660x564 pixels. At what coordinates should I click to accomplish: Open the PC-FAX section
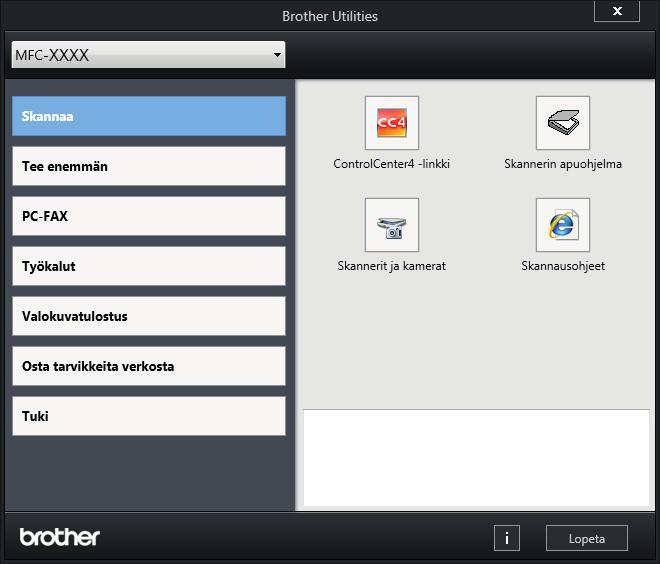(x=149, y=216)
